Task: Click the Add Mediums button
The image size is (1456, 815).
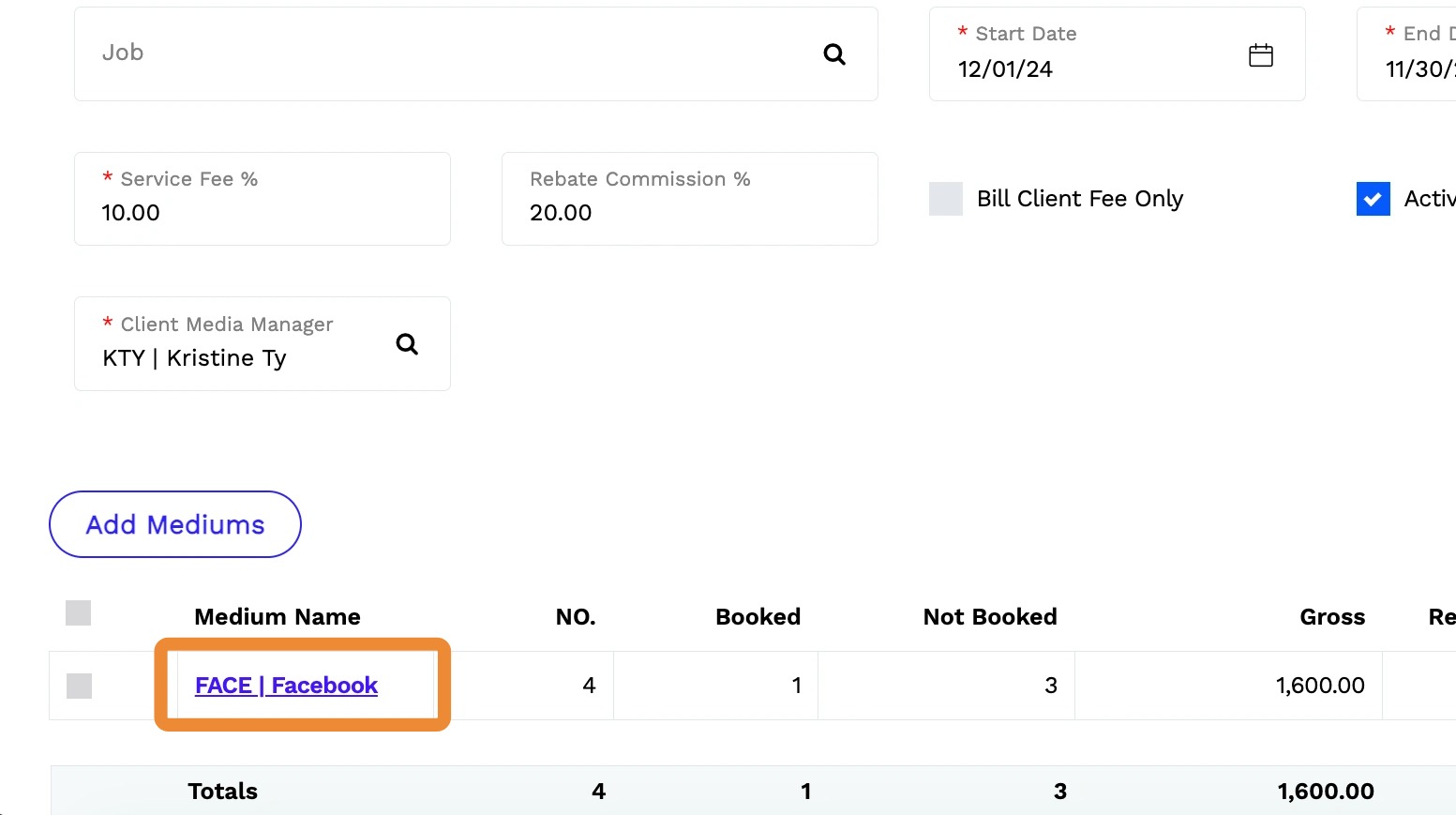Action: pos(175,524)
